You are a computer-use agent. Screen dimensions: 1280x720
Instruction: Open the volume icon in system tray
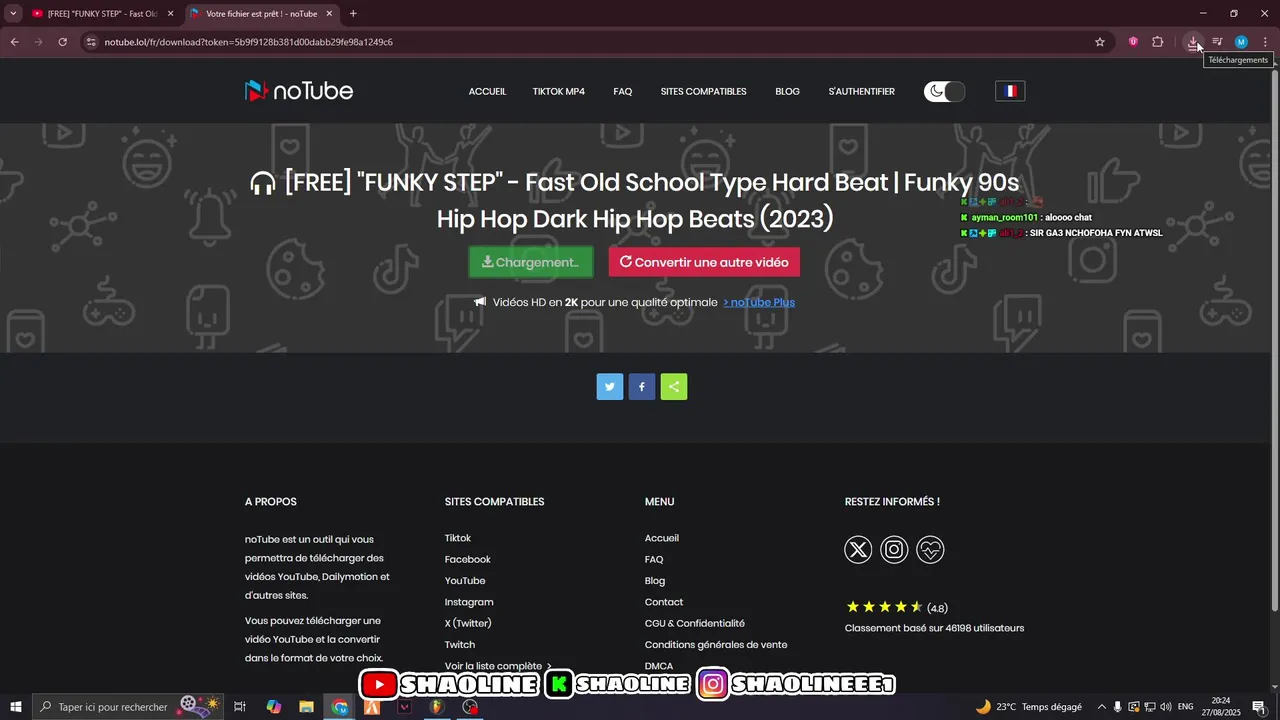click(x=1166, y=707)
